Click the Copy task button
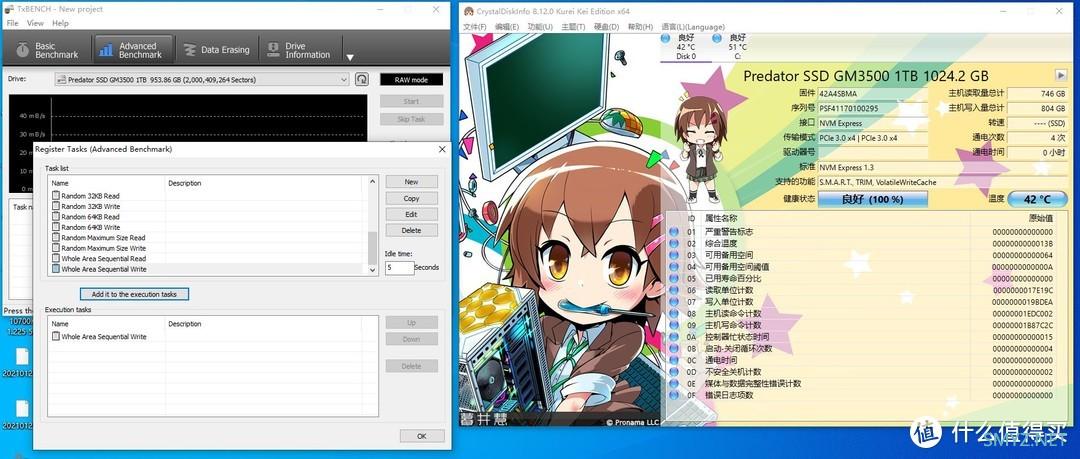The image size is (1080, 459). 411,198
